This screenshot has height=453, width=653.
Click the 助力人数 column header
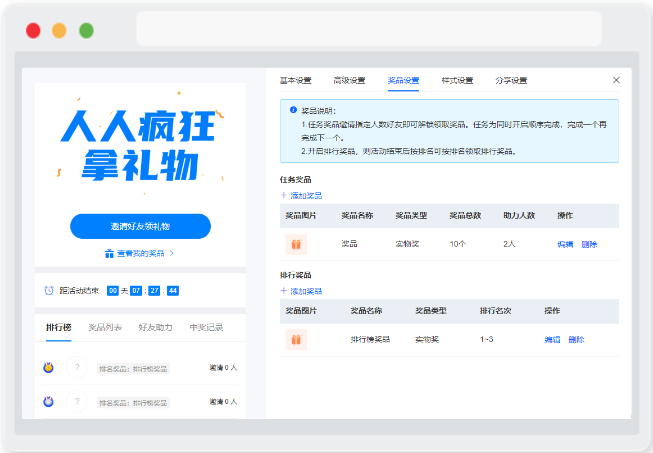[519, 215]
